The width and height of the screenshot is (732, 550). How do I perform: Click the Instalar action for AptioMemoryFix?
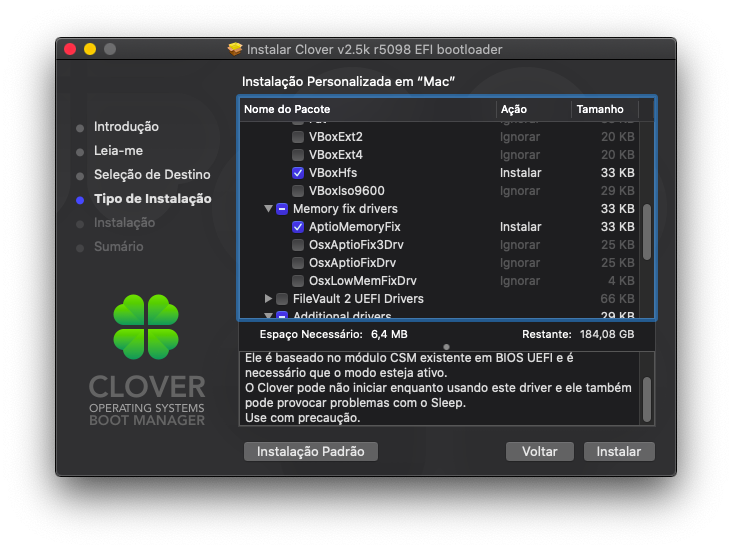click(x=521, y=227)
